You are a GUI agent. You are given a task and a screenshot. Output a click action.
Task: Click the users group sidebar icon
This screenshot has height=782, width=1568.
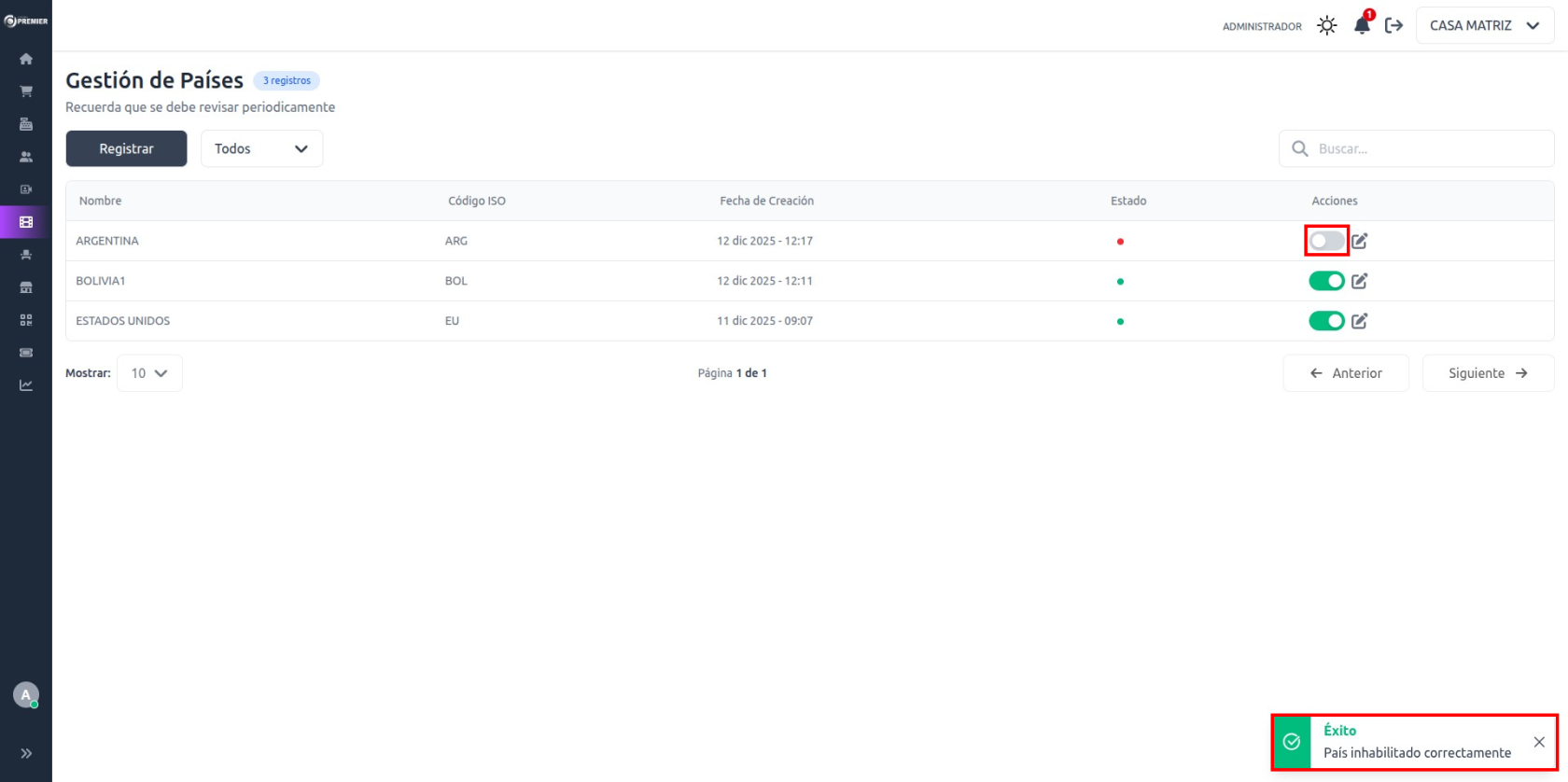pos(26,157)
